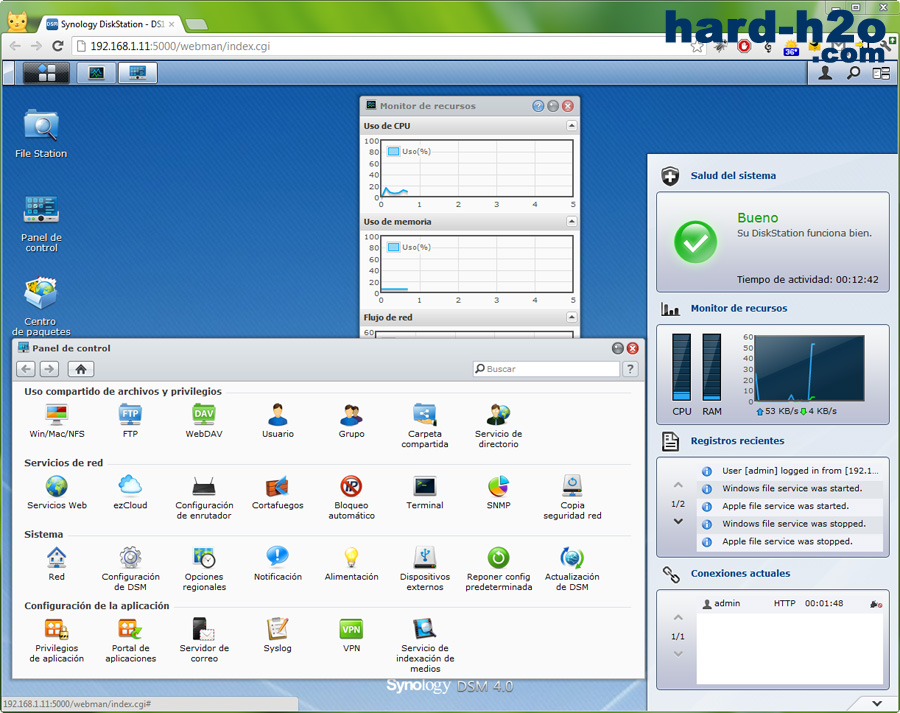This screenshot has height=713, width=900.
Task: Open Usuario settings
Action: click(278, 421)
